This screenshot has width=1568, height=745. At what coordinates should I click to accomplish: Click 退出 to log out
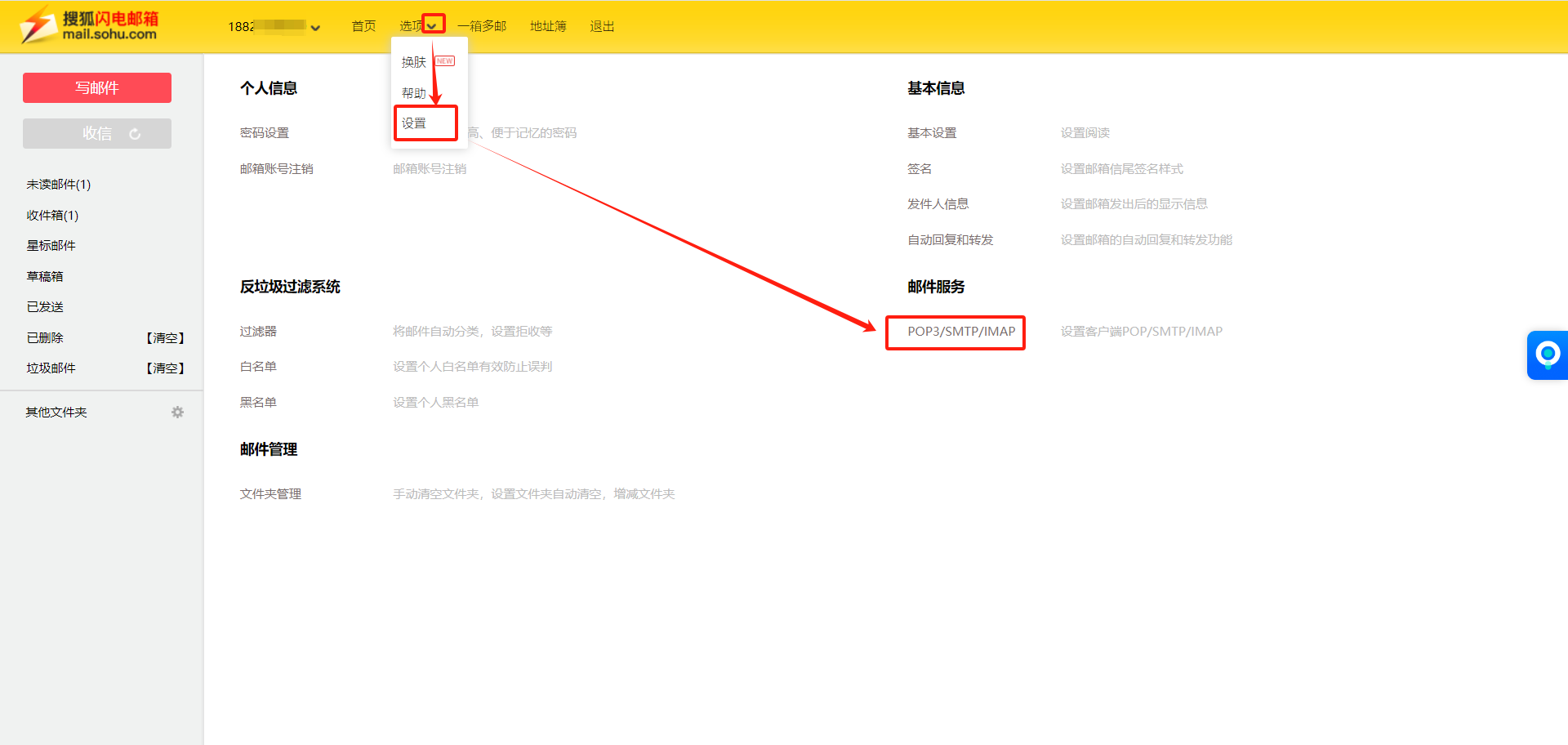pyautogui.click(x=602, y=26)
